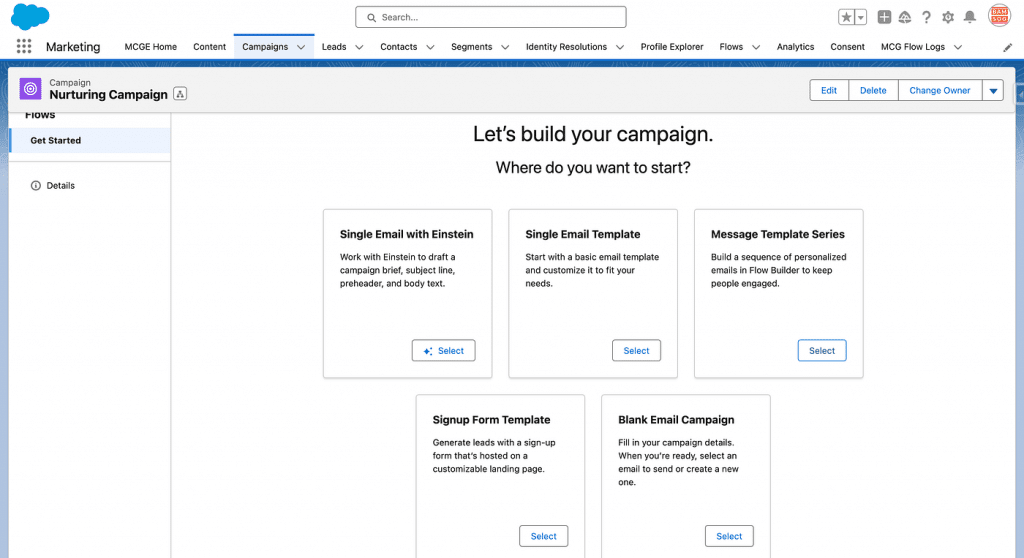The width and height of the screenshot is (1024, 558).
Task: Open the Trailhead guidance icon
Action: coord(905,17)
